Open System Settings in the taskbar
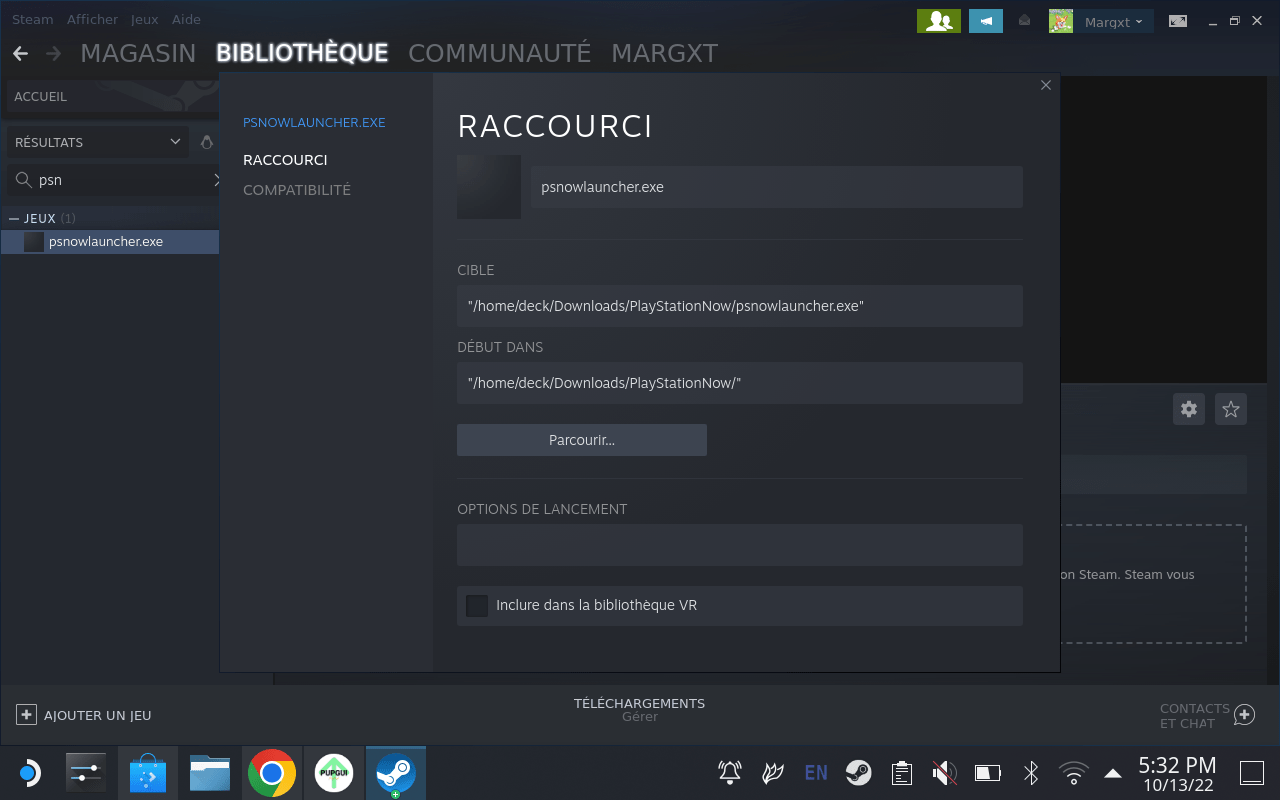The height and width of the screenshot is (800, 1280). tap(86, 773)
